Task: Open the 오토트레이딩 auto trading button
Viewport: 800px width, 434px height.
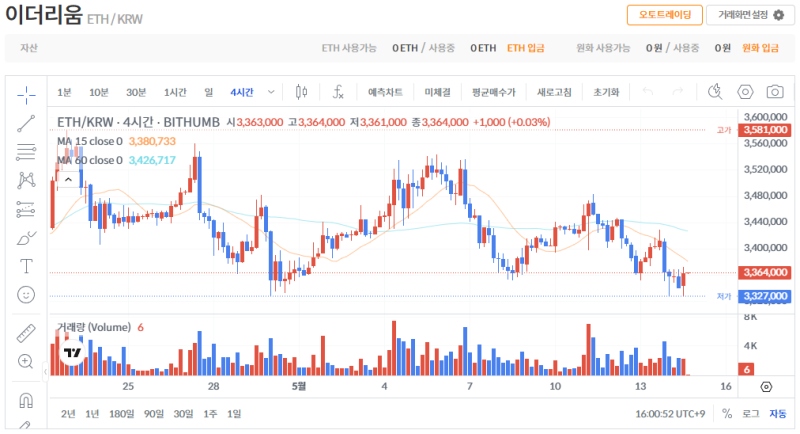Action: [665, 15]
